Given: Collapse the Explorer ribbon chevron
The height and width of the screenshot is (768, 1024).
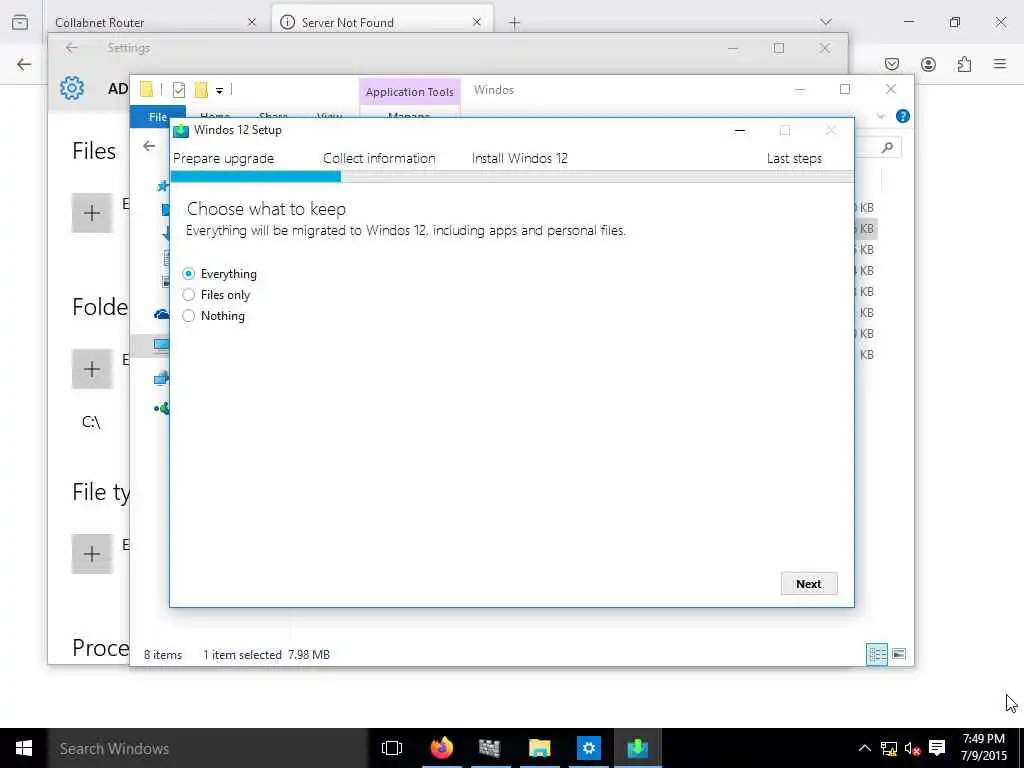Looking at the screenshot, I should tap(880, 116).
